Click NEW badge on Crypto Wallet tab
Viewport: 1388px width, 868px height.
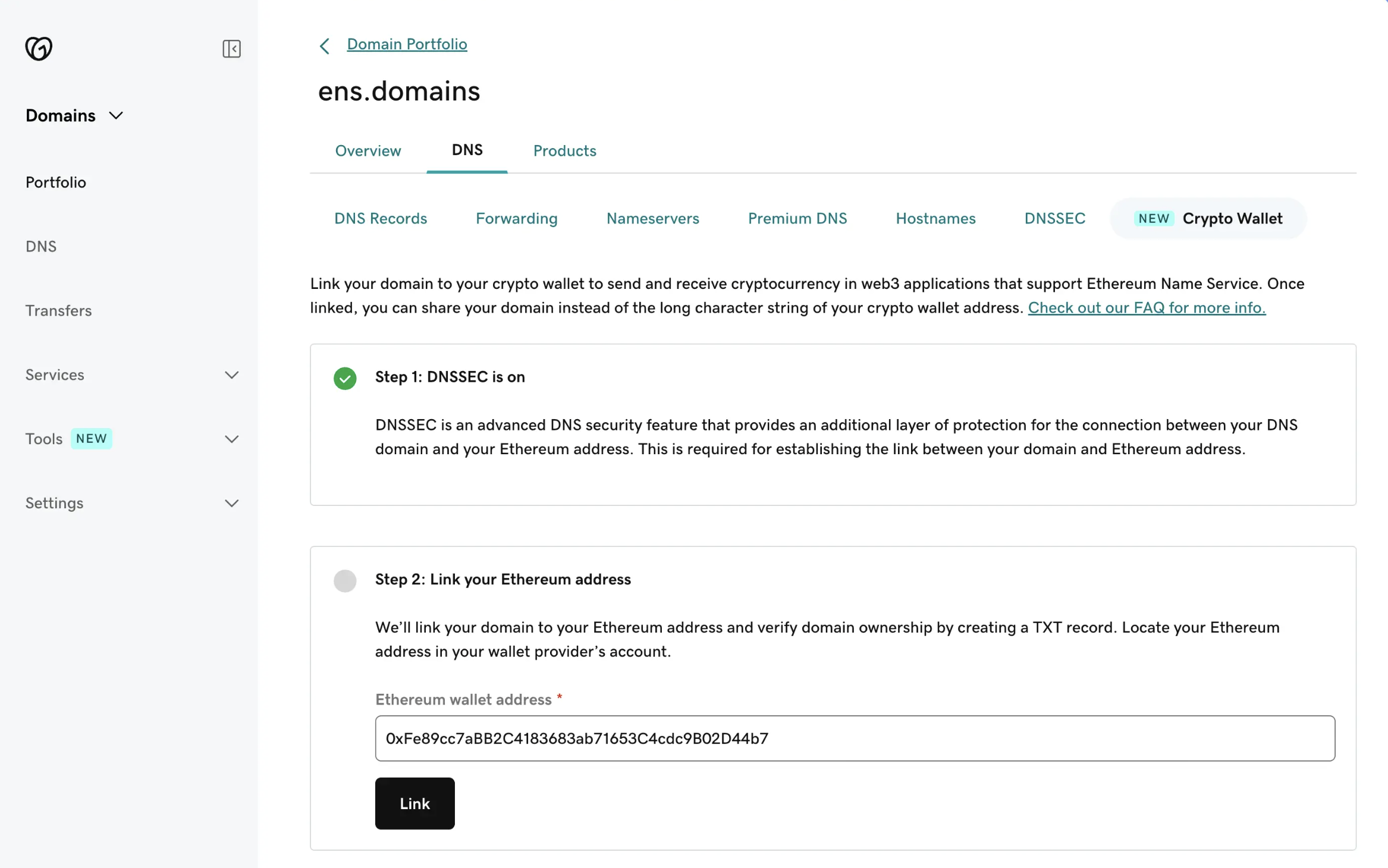coord(1154,219)
